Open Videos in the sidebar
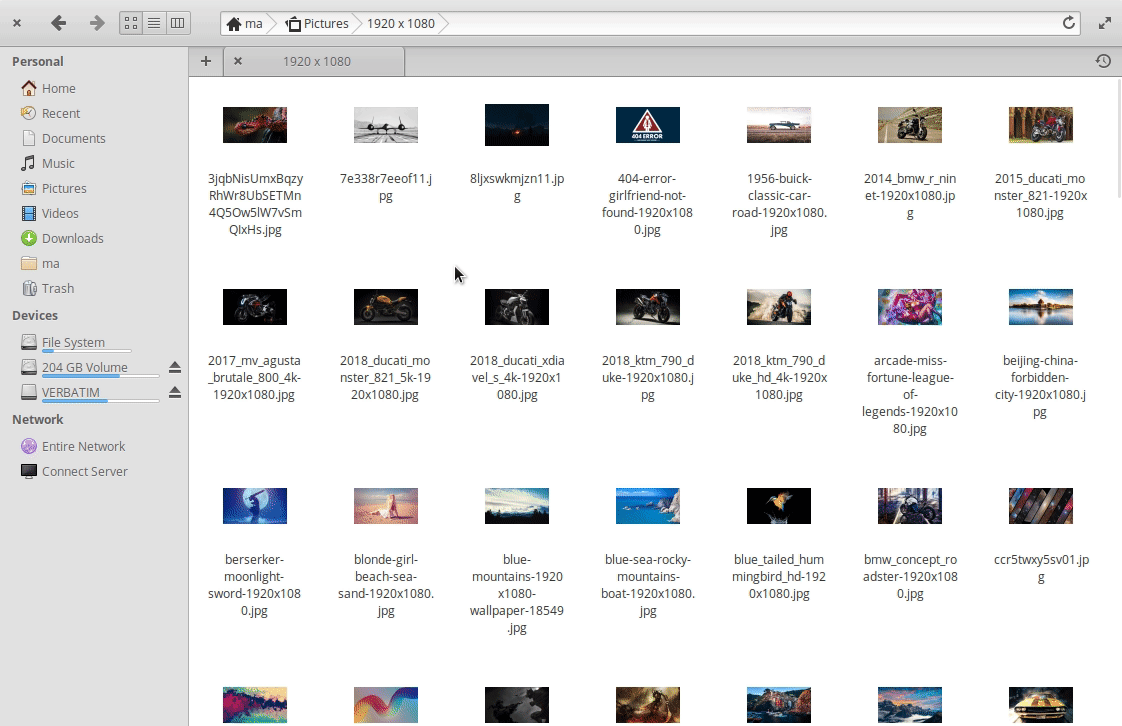Screen dimensions: 1122x726 click(x=50, y=214)
